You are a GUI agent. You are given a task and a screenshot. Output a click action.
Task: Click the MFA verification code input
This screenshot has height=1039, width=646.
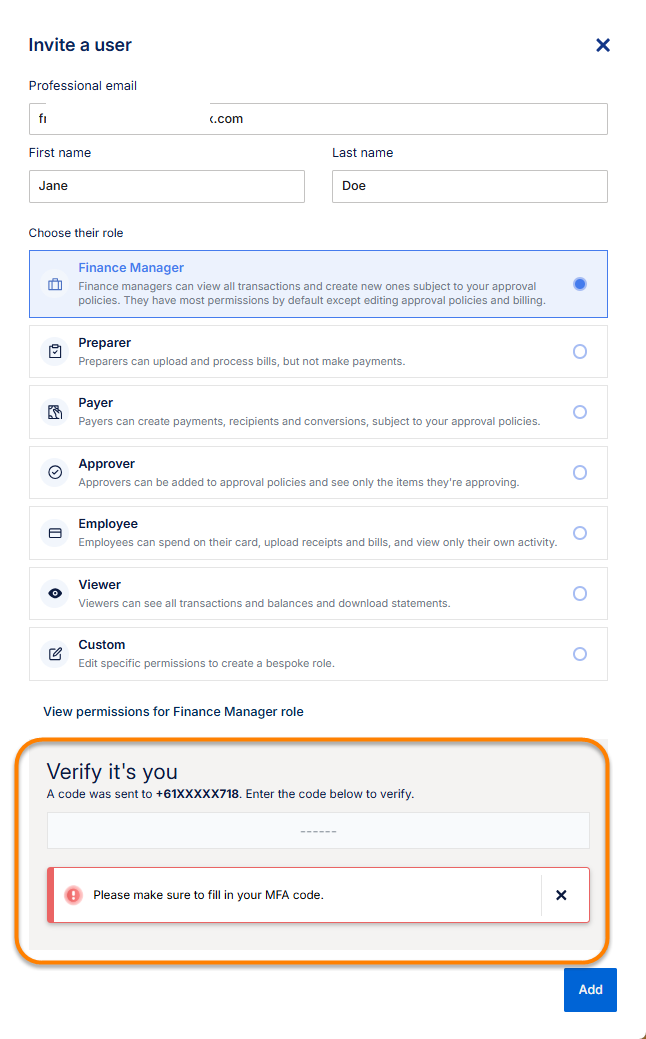click(x=318, y=831)
